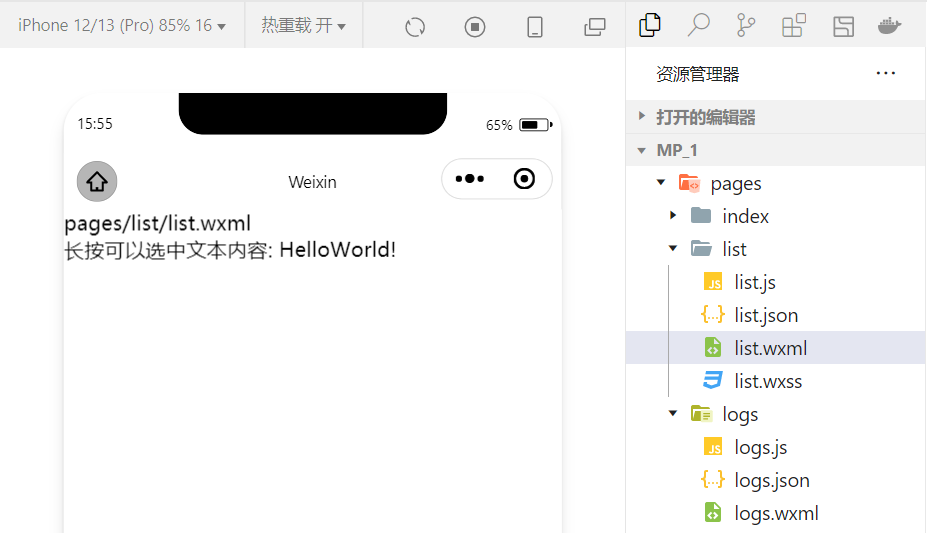Image resolution: width=927 pixels, height=533 pixels.
Task: Click the 15:55 time in status bar
Action: click(95, 124)
